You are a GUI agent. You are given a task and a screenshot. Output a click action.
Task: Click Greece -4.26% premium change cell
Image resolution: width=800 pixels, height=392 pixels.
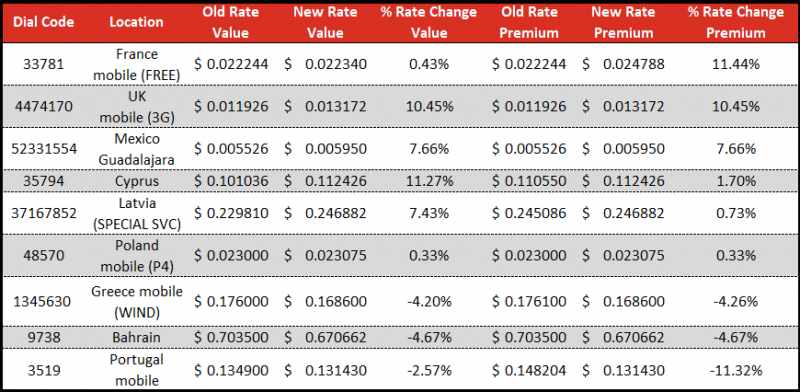(735, 301)
